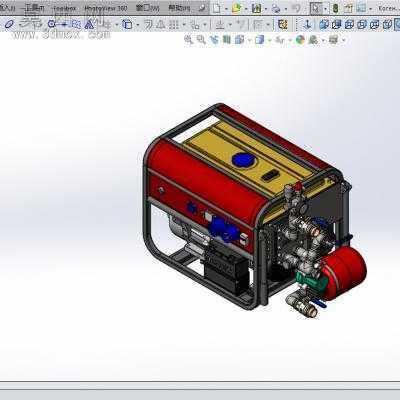Expand the View Orientation dropdown arrow
The image size is (400, 400).
[249, 40]
